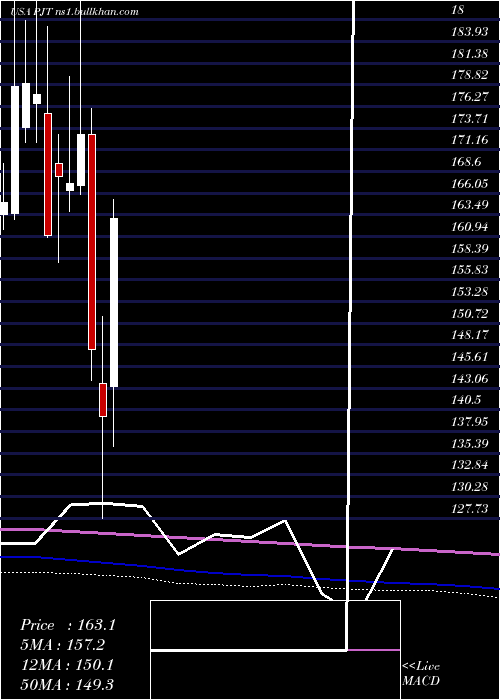500x700 pixels.
Task: Click the 168.6 price axis label
Action: (466, 162)
